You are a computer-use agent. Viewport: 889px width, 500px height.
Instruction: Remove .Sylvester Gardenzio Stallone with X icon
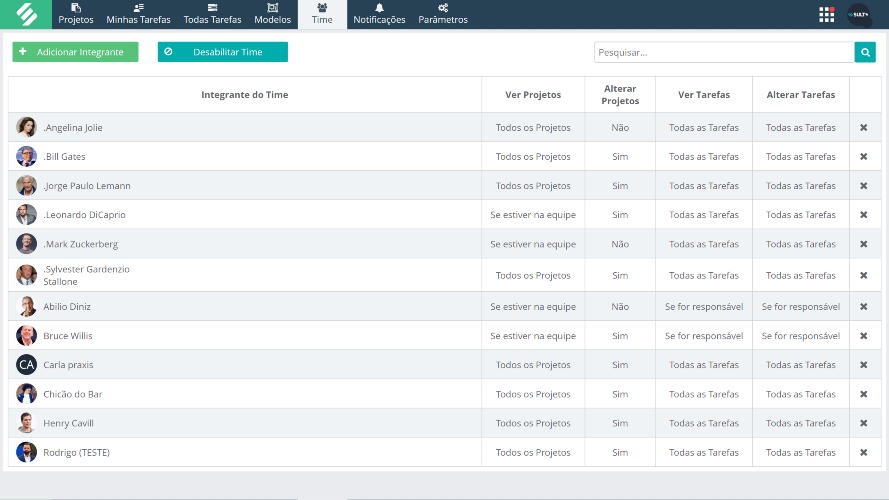863,276
